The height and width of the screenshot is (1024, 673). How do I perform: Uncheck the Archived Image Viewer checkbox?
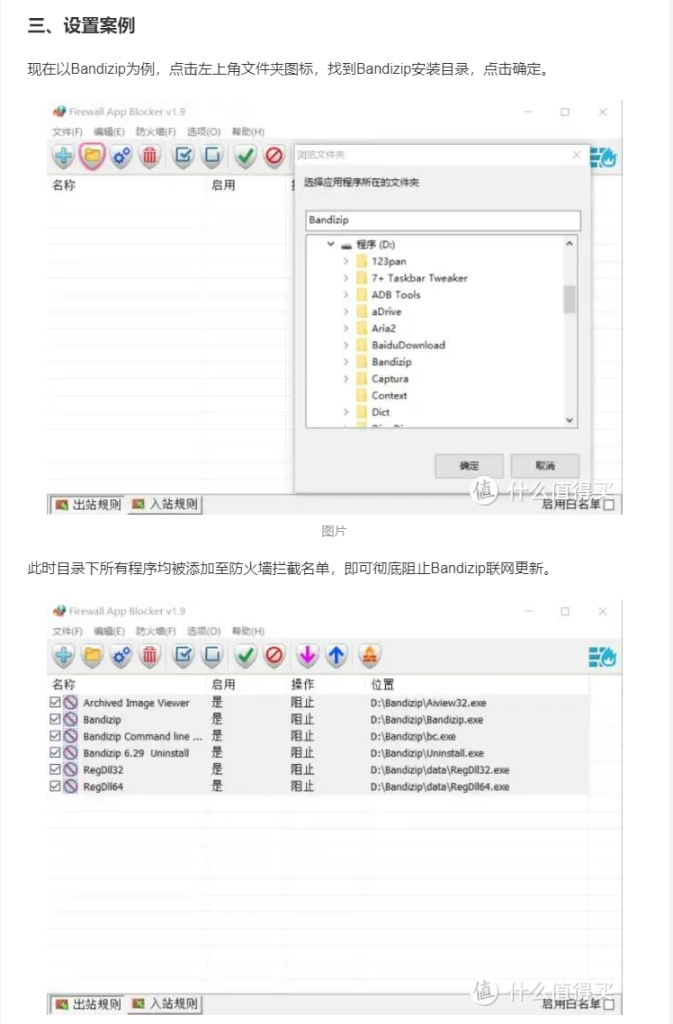[55, 703]
